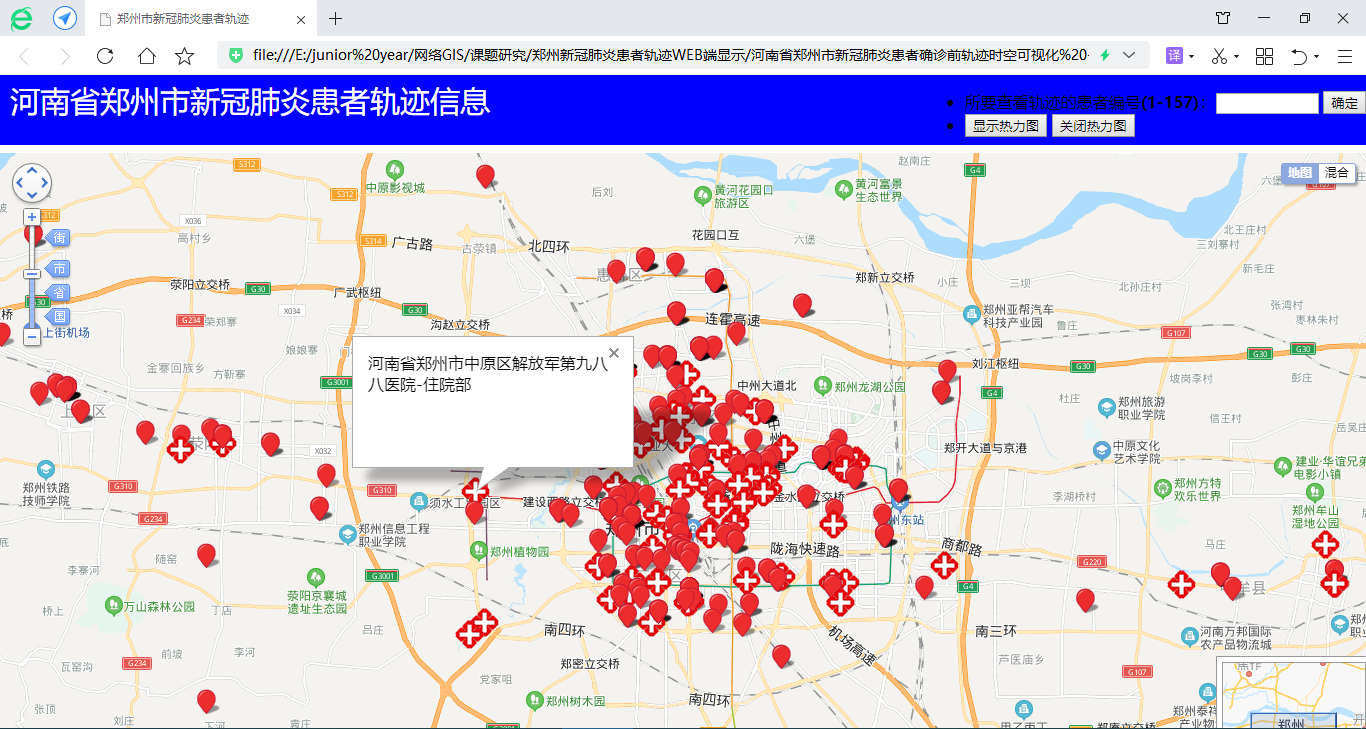Open the browser home page

tap(146, 56)
